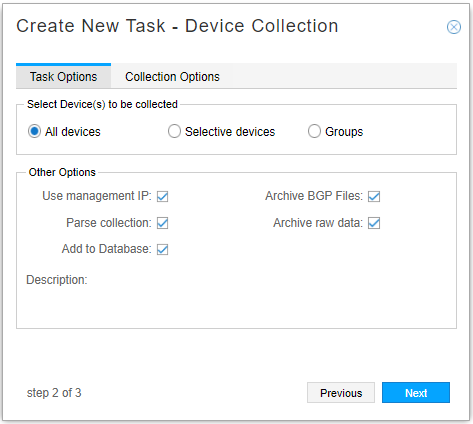Click the 'step 2 of 3' indicator text
The width and height of the screenshot is (473, 424).
tap(54, 393)
